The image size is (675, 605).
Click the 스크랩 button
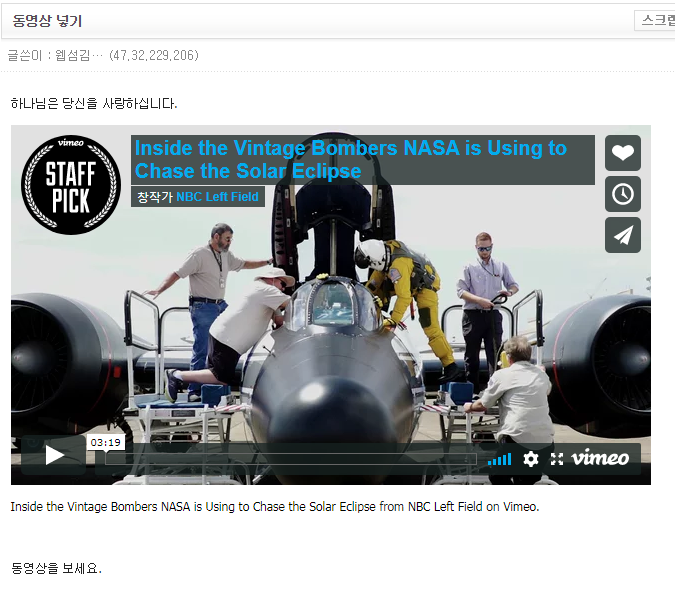[656, 20]
